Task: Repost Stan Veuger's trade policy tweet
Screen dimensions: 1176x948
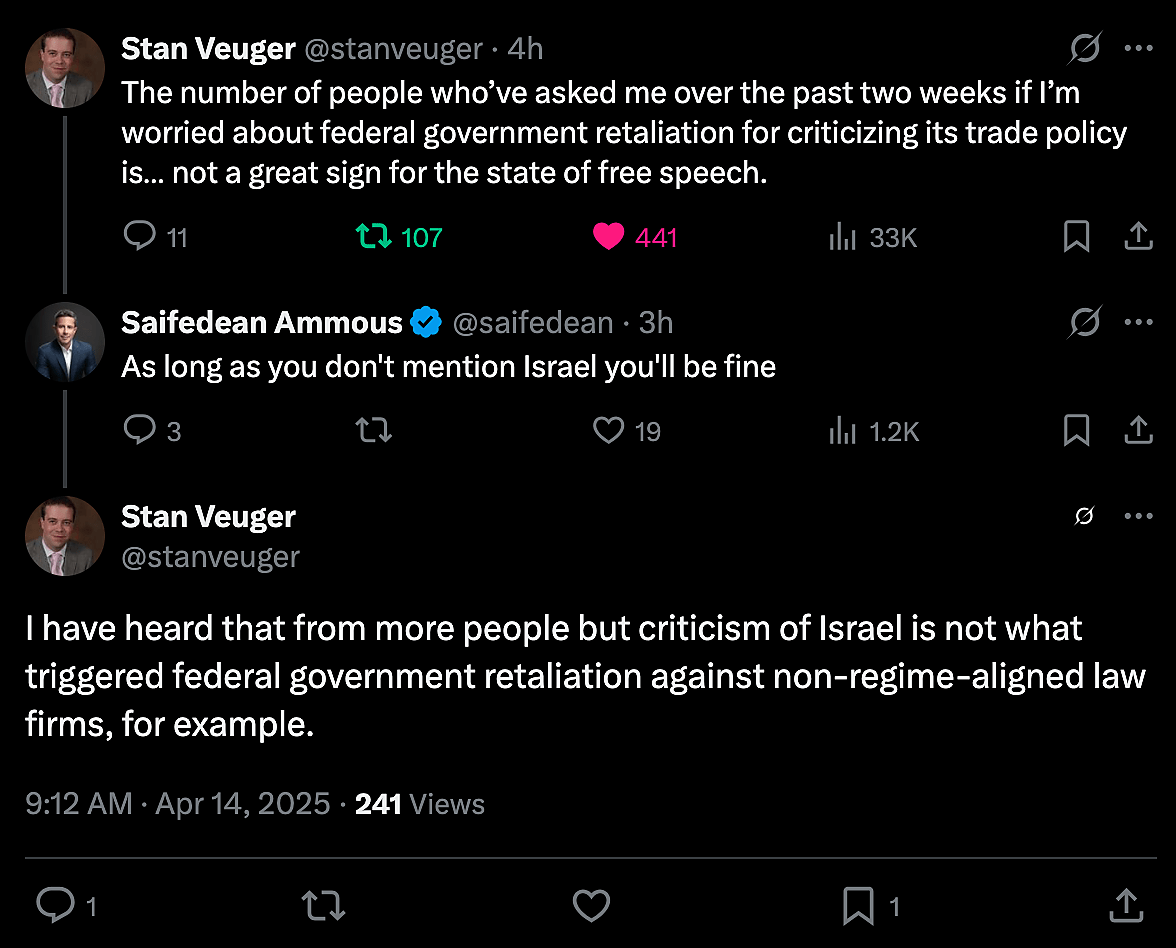Action: (x=372, y=236)
